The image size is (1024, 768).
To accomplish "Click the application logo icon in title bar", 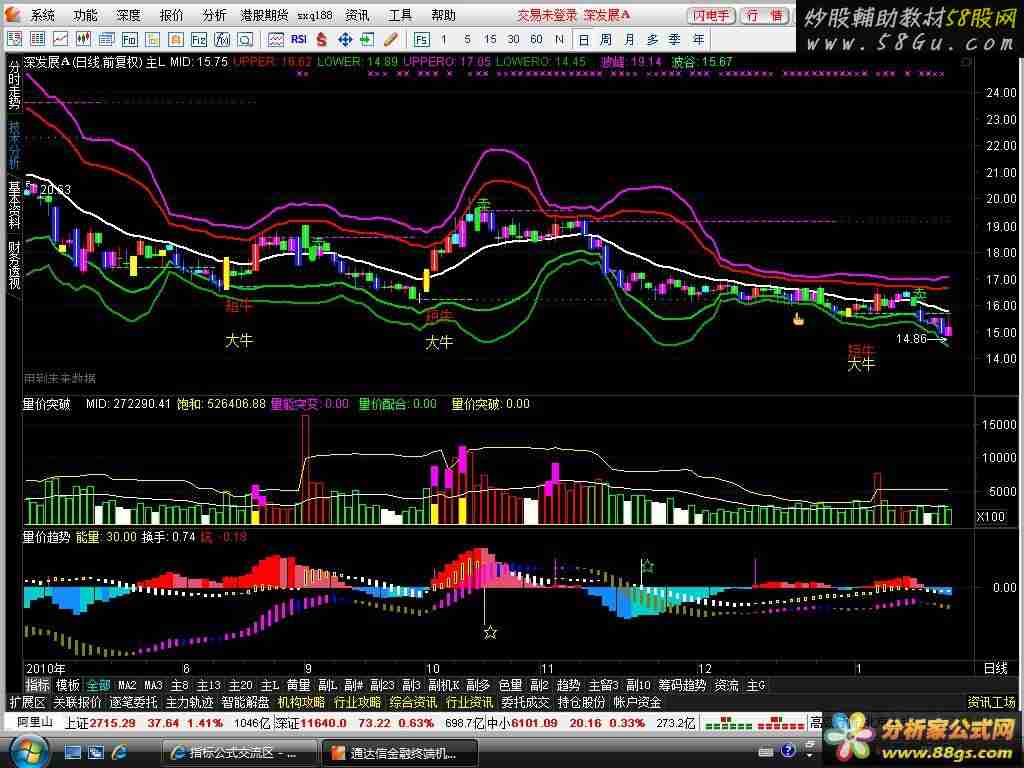I will (13, 14).
